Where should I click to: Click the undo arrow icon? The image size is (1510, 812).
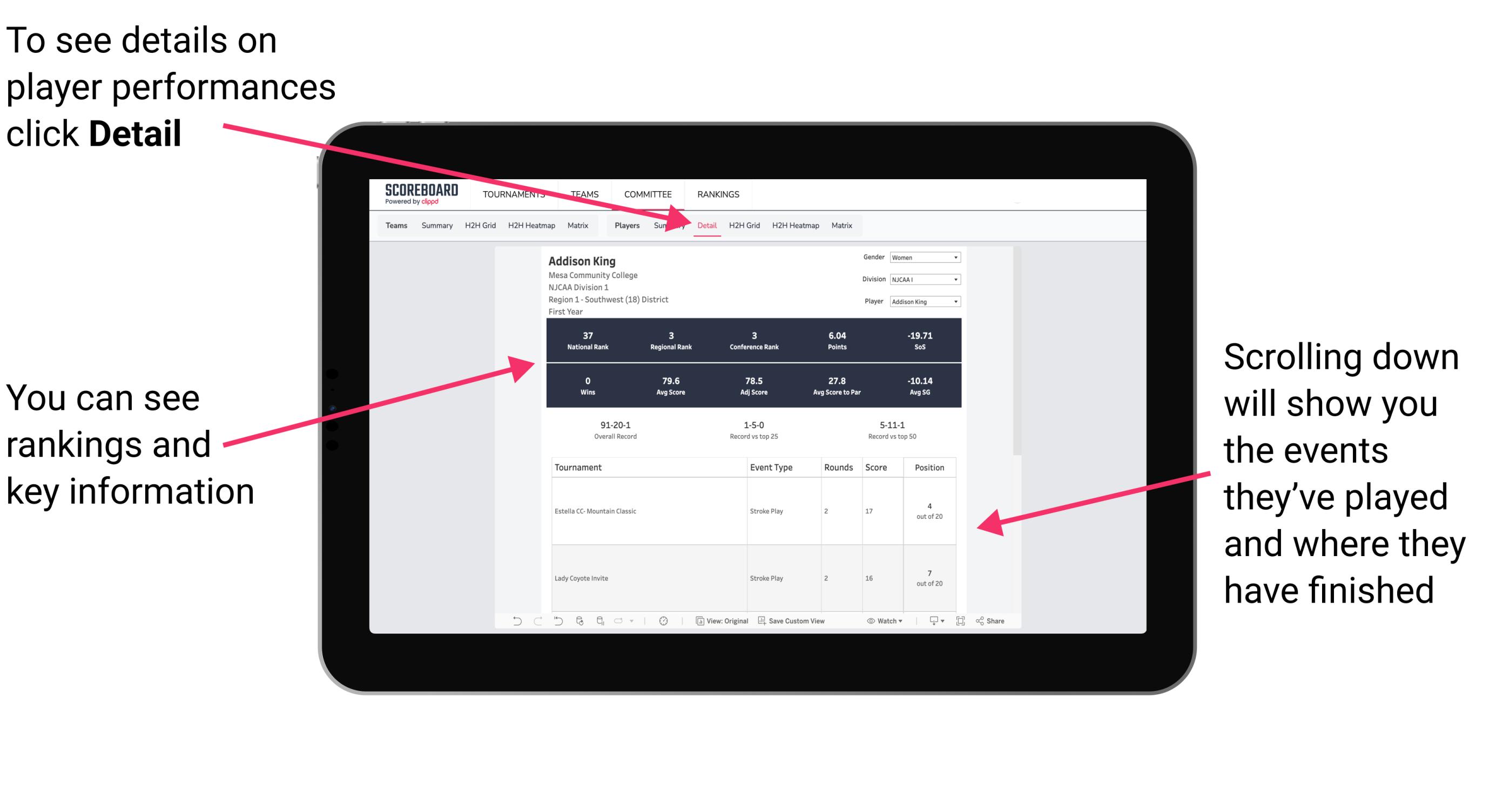(511, 627)
